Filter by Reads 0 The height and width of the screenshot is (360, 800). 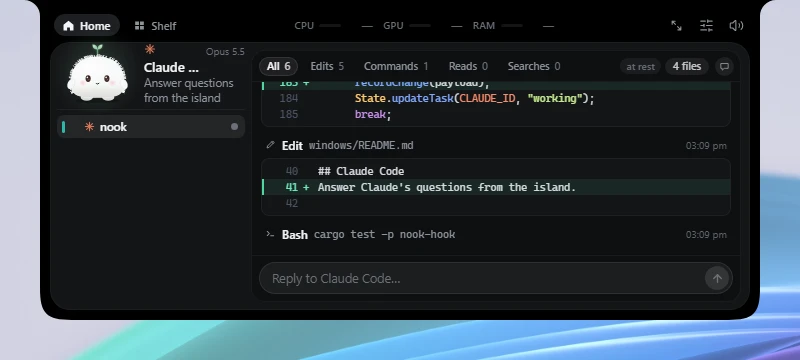tap(468, 66)
